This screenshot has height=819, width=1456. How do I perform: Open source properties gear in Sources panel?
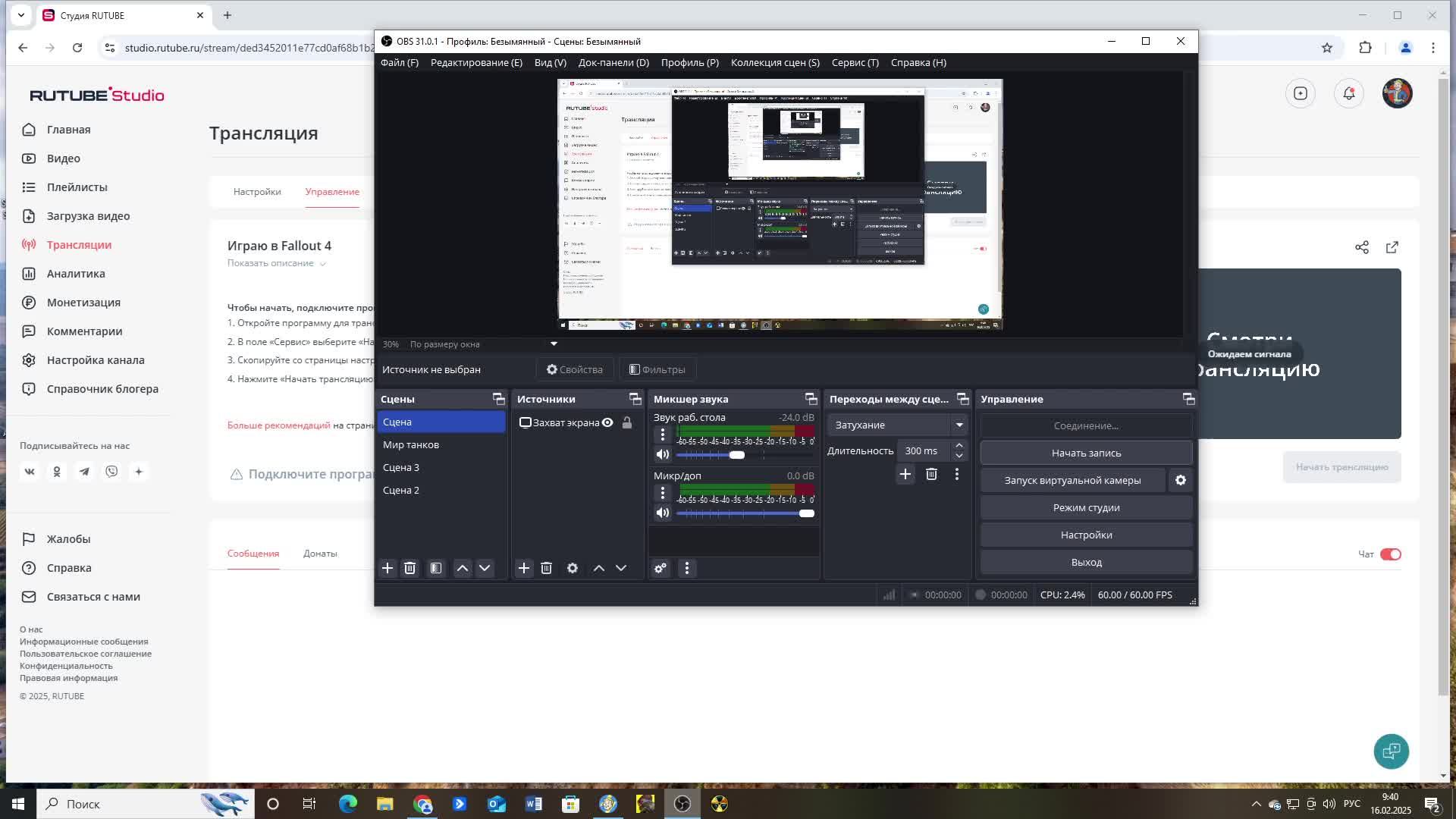tap(573, 568)
